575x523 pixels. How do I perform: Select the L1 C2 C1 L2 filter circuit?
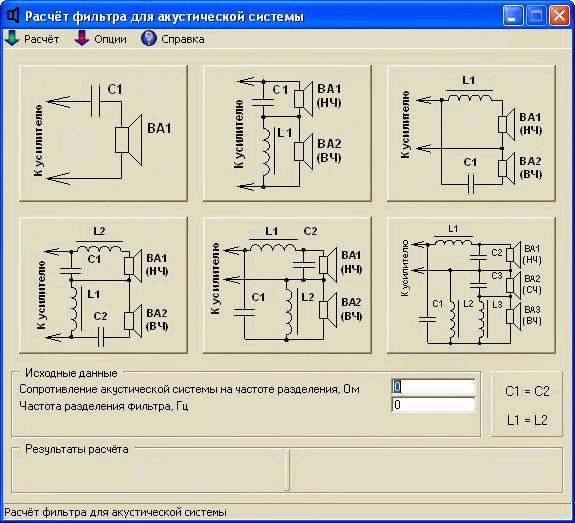(287, 285)
